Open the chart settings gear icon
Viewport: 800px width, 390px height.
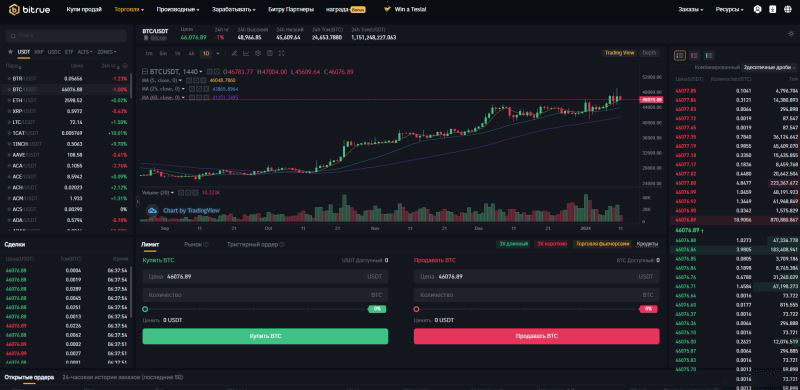[x=258, y=53]
